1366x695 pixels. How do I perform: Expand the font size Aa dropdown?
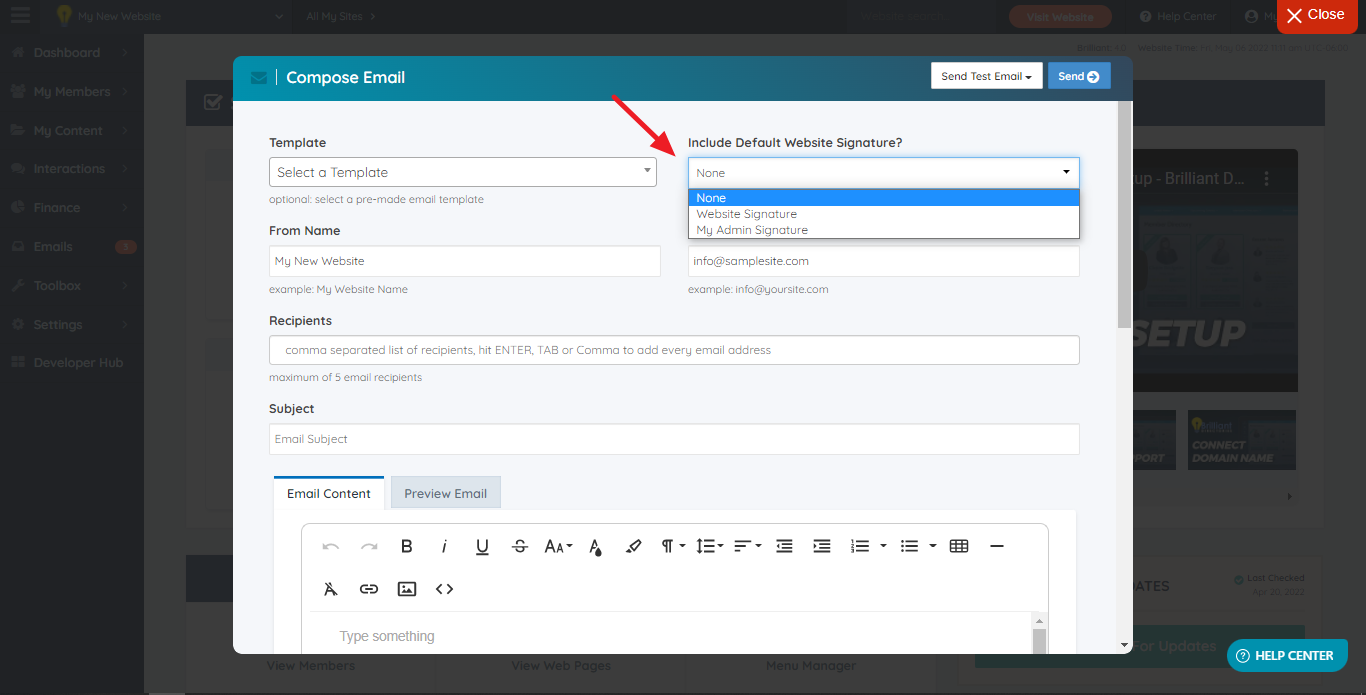click(558, 546)
